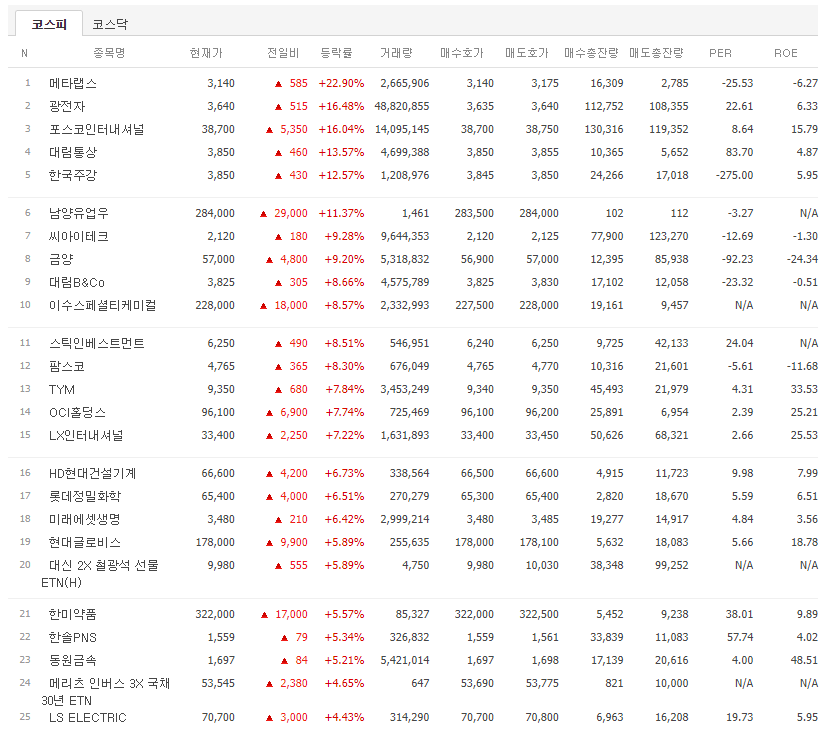Screen dimensions: 833x733
Task: Open the OCI홀딩스 stock link
Action: [77, 413]
